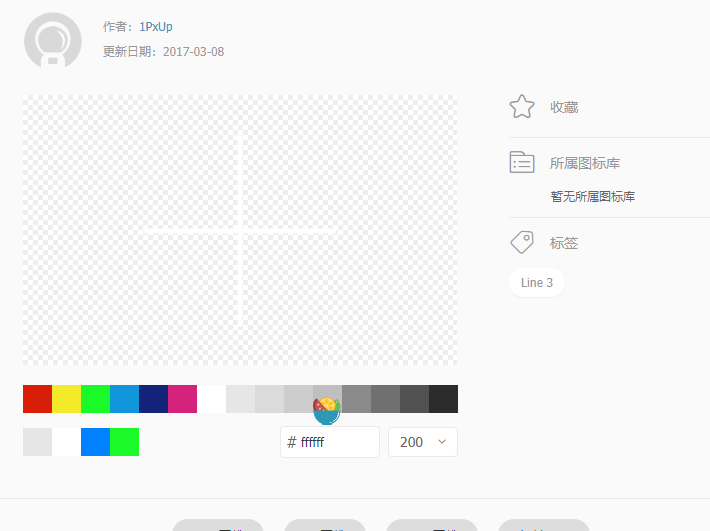Click the update date 2017-03-08
The image size is (710, 531).
tap(193, 52)
